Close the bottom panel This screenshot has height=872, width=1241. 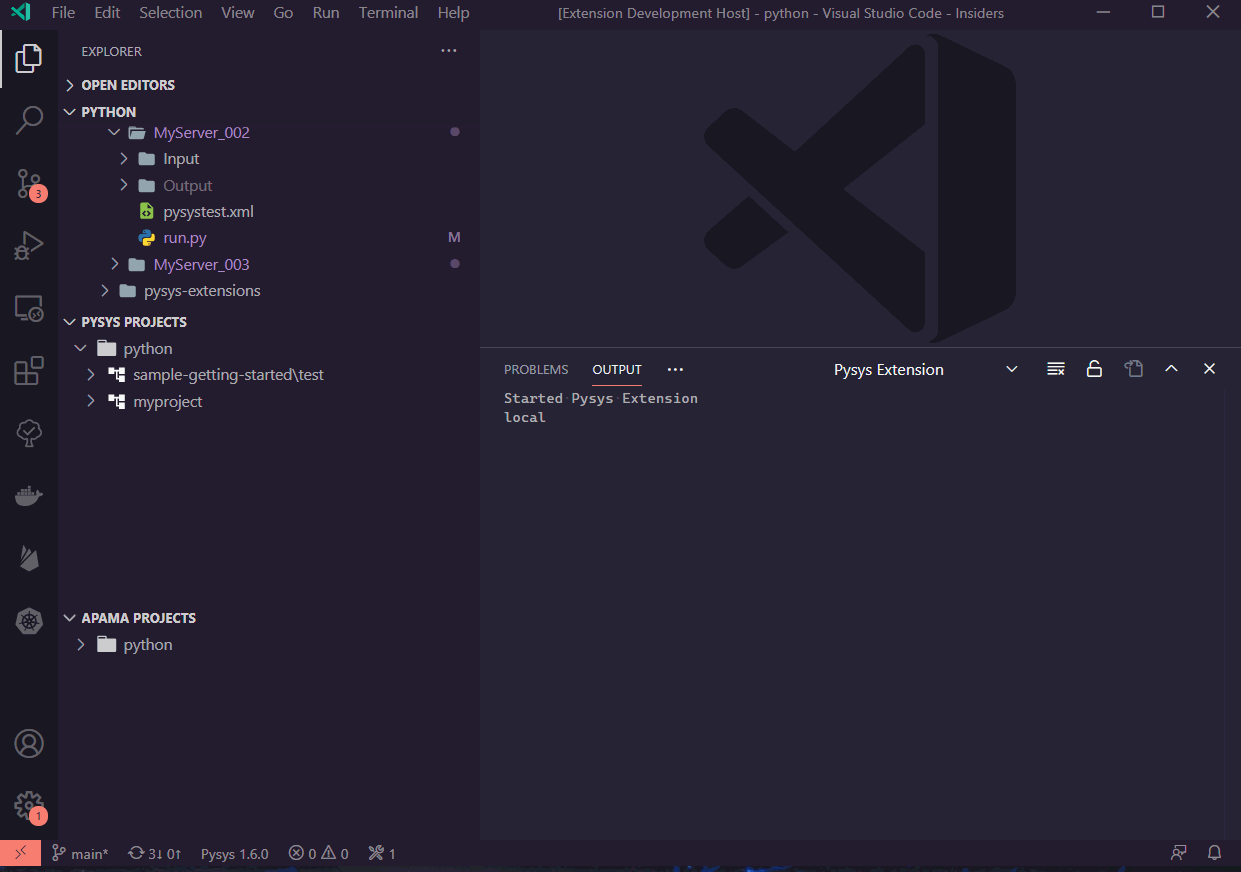(x=1209, y=369)
